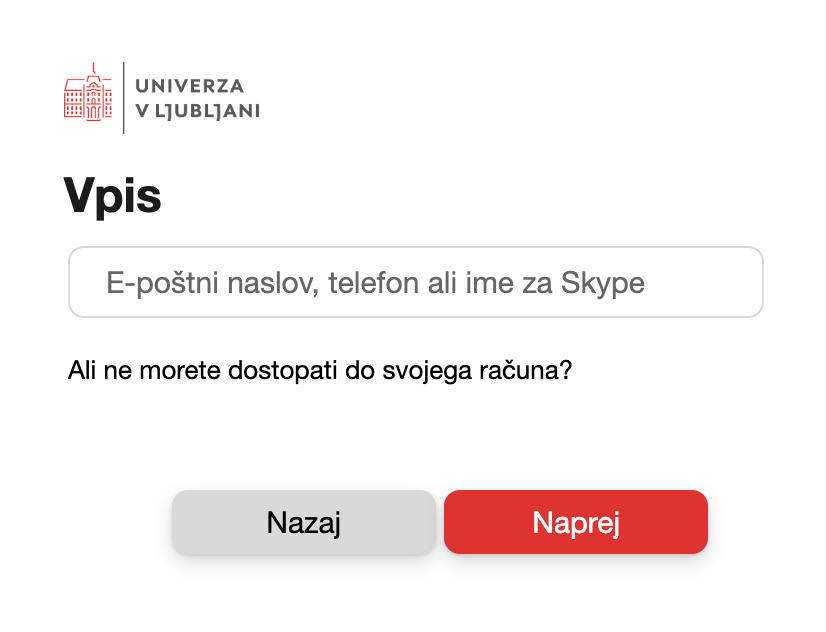826x632 pixels.
Task: Click the word UNIVERZA in the logo
Action: [x=189, y=86]
